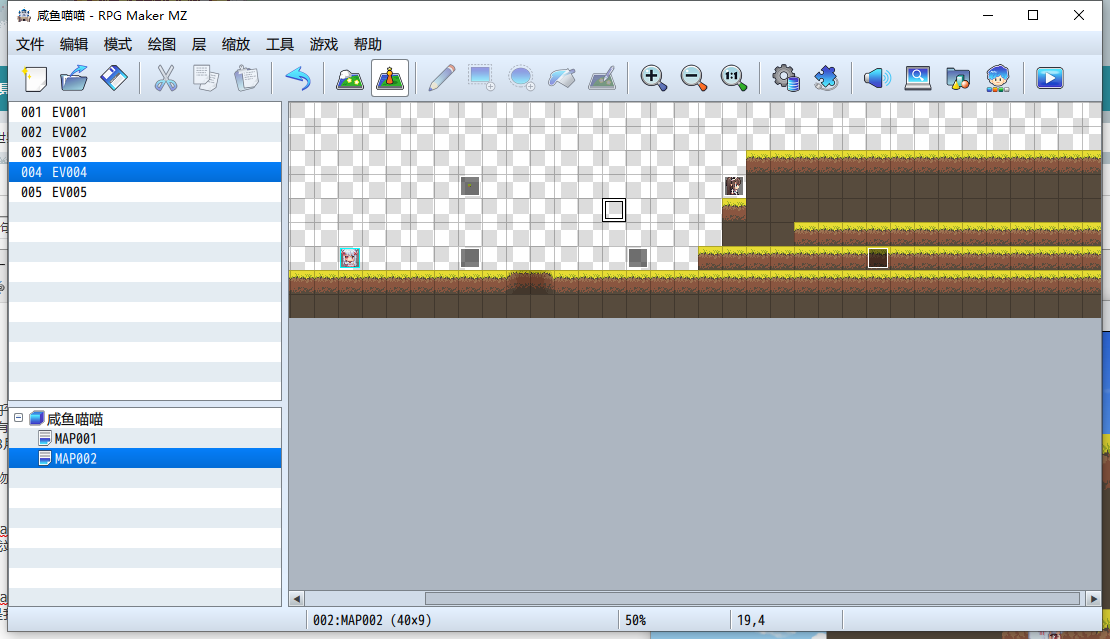Switch to Map editing mode icon
Image resolution: width=1110 pixels, height=639 pixels.
pos(350,78)
